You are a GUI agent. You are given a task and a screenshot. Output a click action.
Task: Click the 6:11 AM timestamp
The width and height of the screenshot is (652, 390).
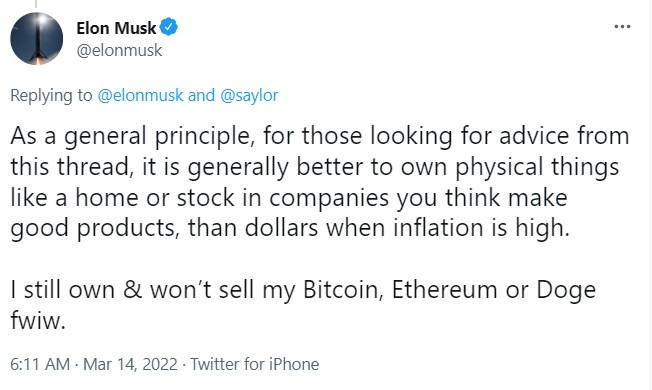click(x=40, y=364)
